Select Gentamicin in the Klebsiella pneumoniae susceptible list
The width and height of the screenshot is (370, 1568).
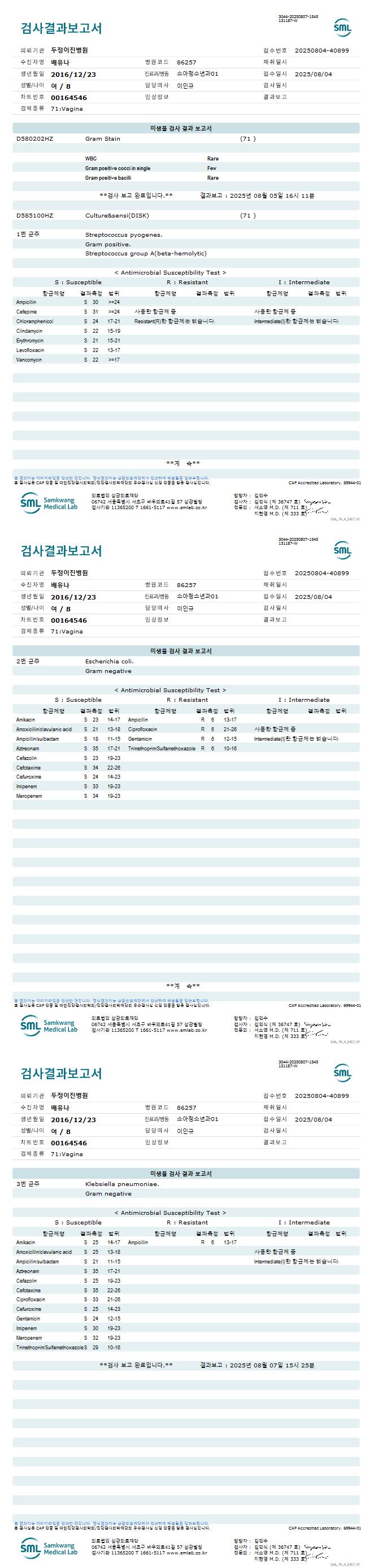tap(29, 1319)
